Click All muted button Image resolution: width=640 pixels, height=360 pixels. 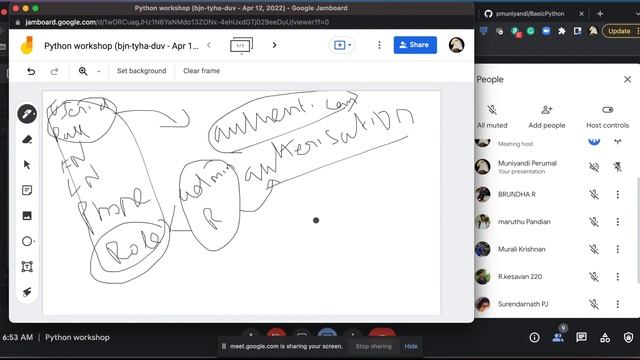tap(492, 116)
